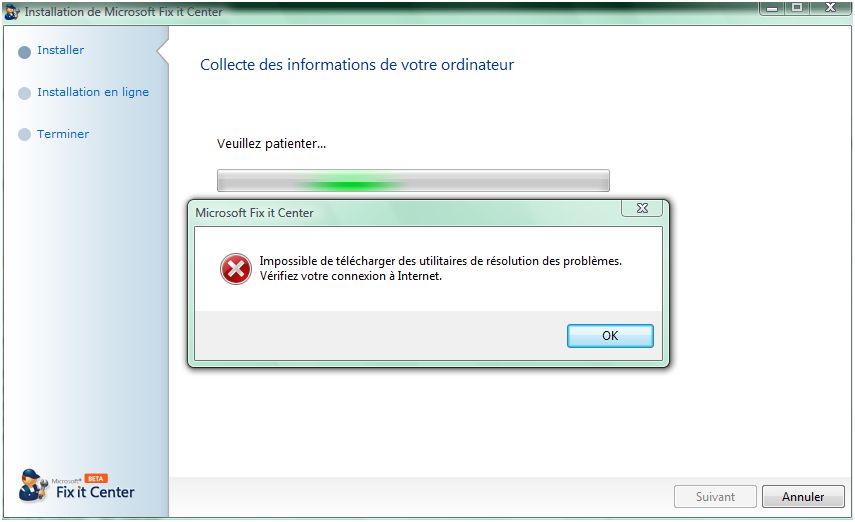Screen dimensions: 855x522
Task: Click the Fix it mascot logo icon
Action: [x=32, y=485]
